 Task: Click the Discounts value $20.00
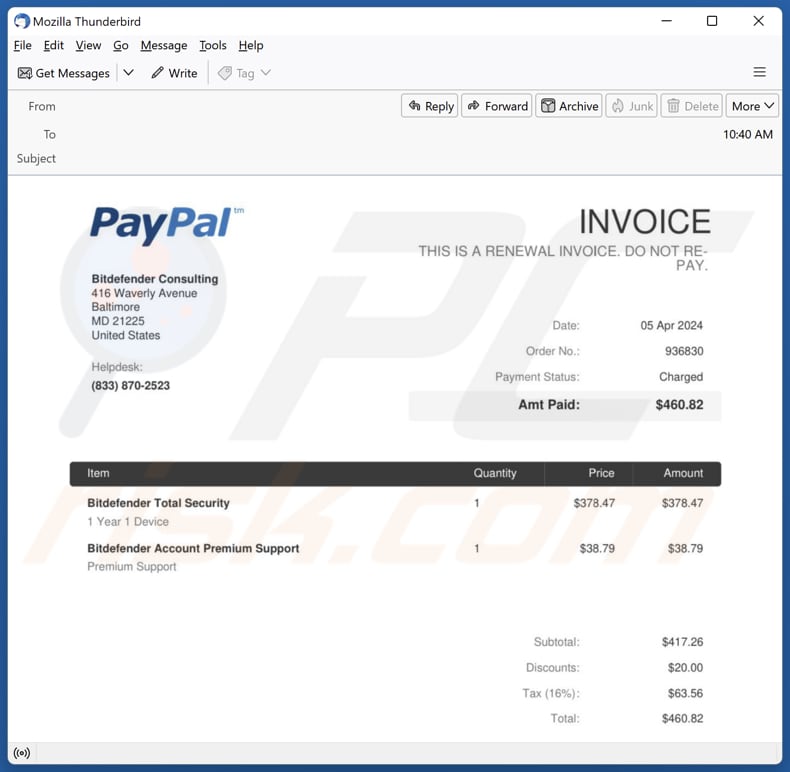pos(685,668)
